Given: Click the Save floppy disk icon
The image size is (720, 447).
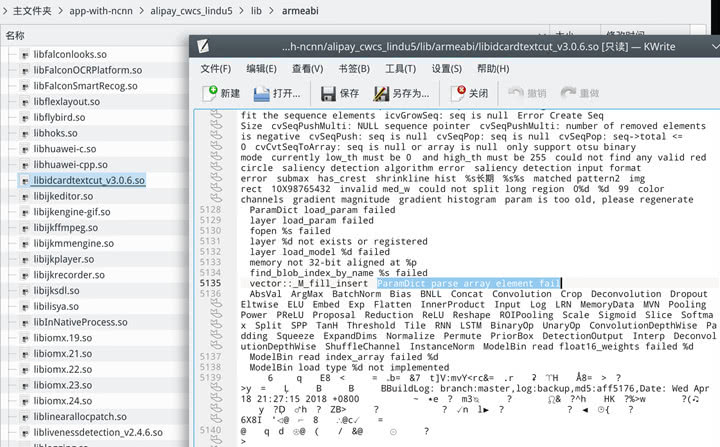Looking at the screenshot, I should tap(328, 94).
